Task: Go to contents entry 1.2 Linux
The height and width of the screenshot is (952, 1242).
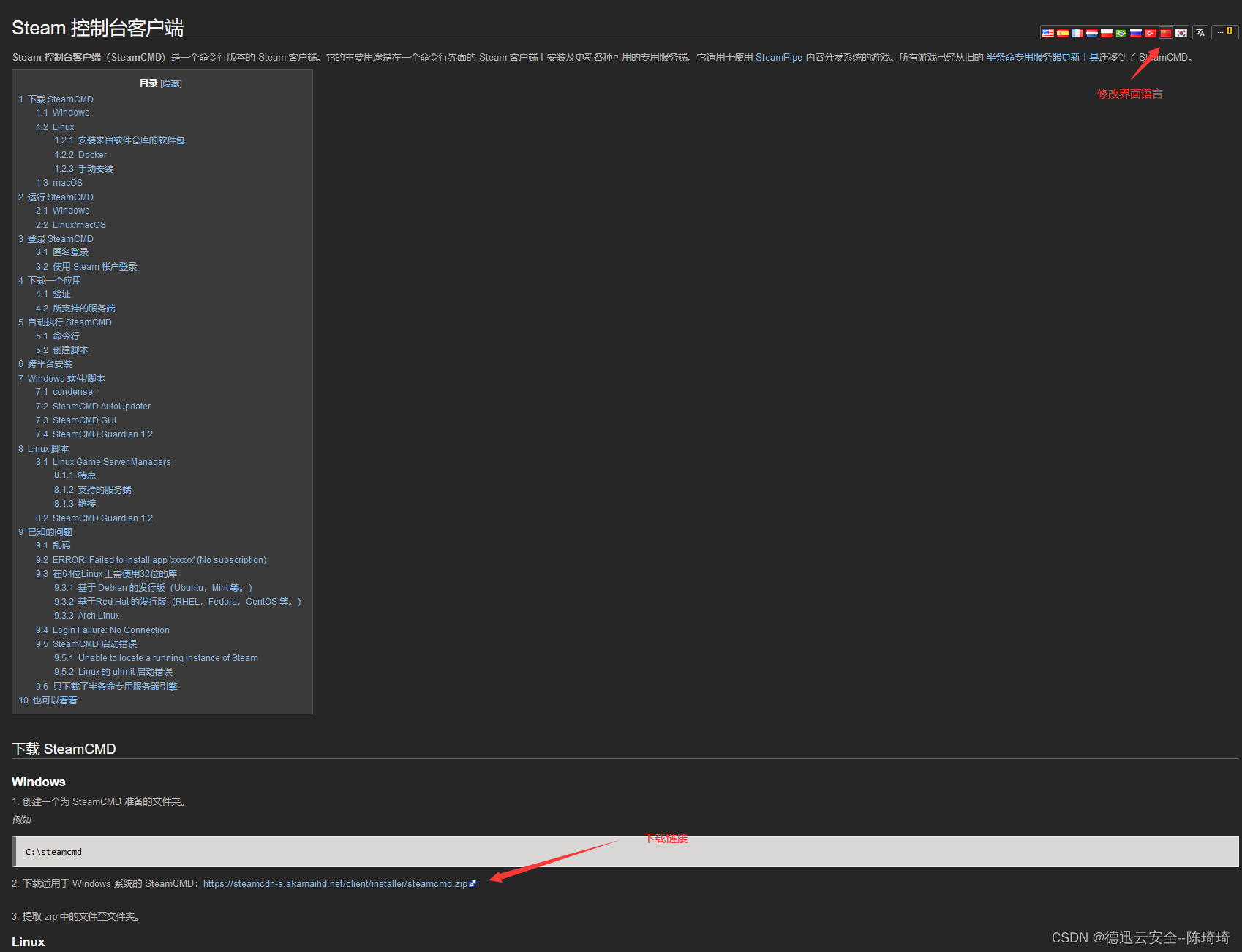Action: click(56, 126)
